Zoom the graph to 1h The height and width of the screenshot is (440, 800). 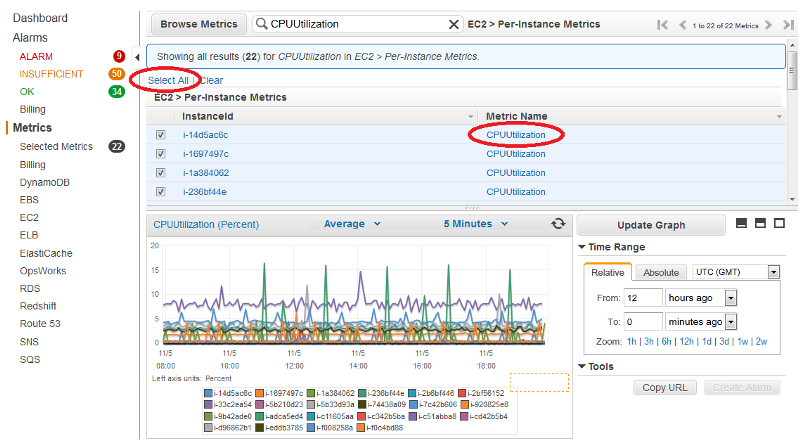coord(632,341)
